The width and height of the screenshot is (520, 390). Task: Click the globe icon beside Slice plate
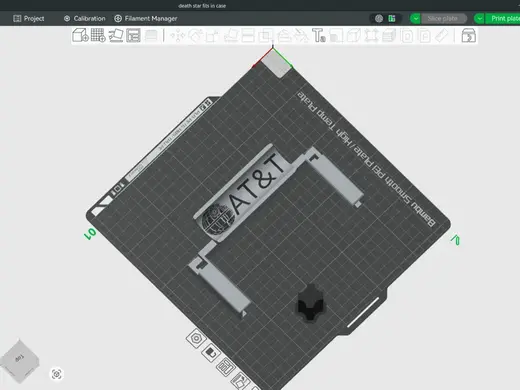(379, 19)
